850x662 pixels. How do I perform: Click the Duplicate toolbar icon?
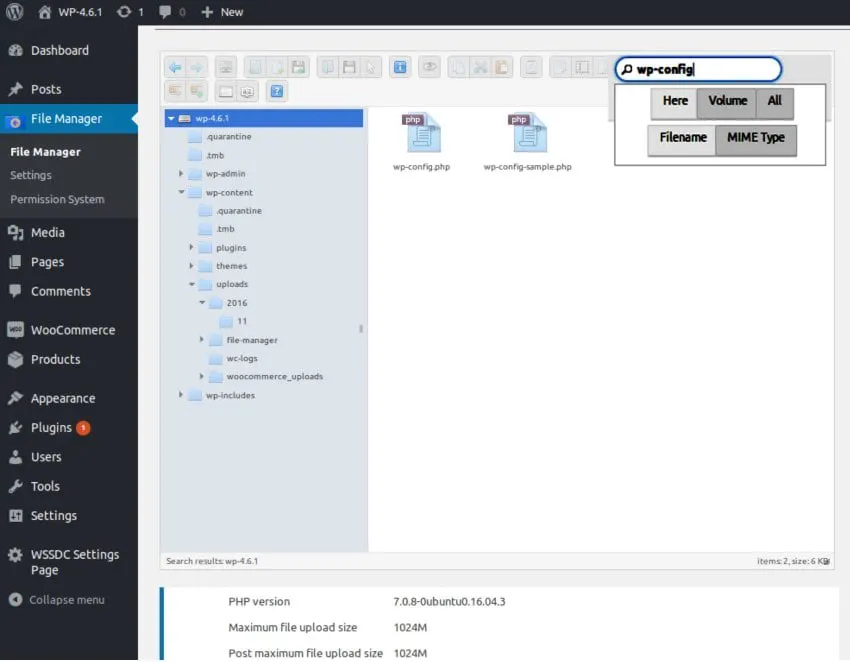561,67
